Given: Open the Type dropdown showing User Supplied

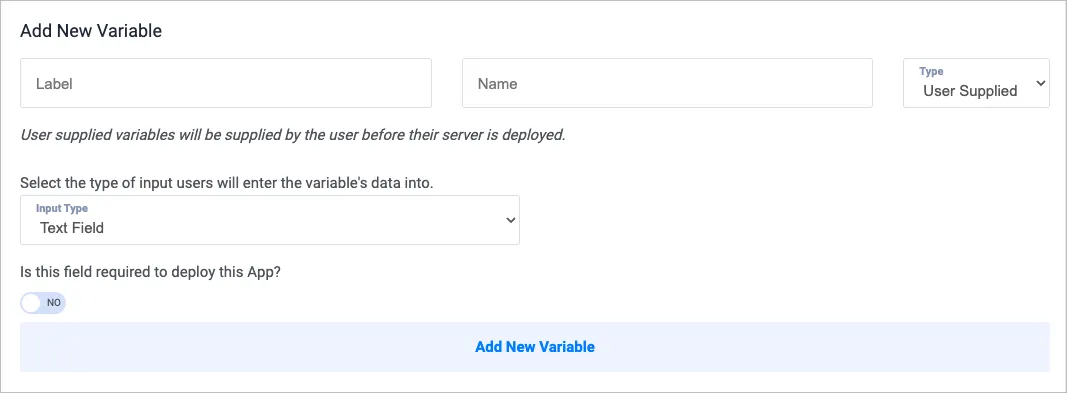Looking at the screenshot, I should point(976,83).
